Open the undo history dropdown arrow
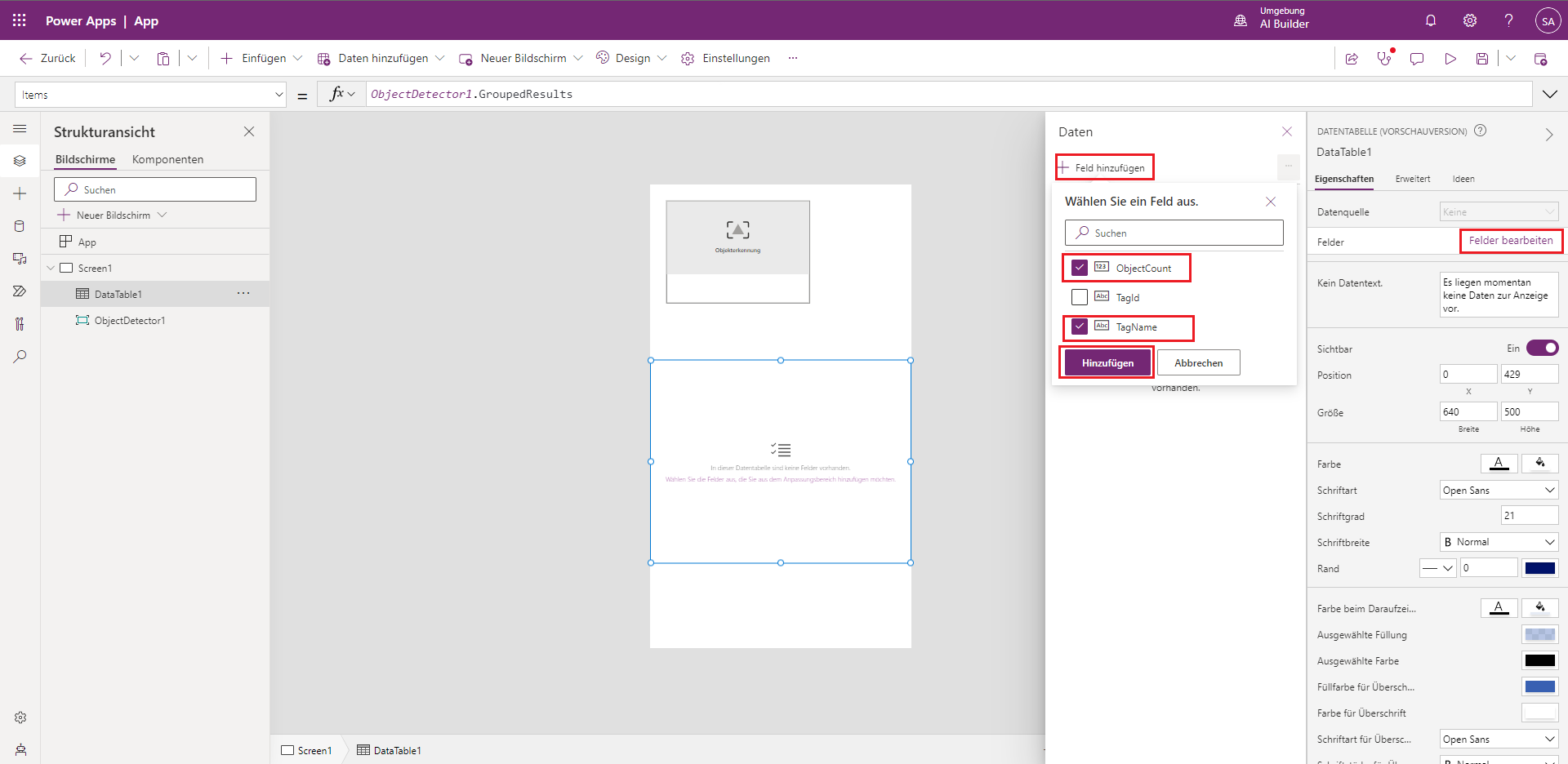1568x764 pixels. (134, 58)
